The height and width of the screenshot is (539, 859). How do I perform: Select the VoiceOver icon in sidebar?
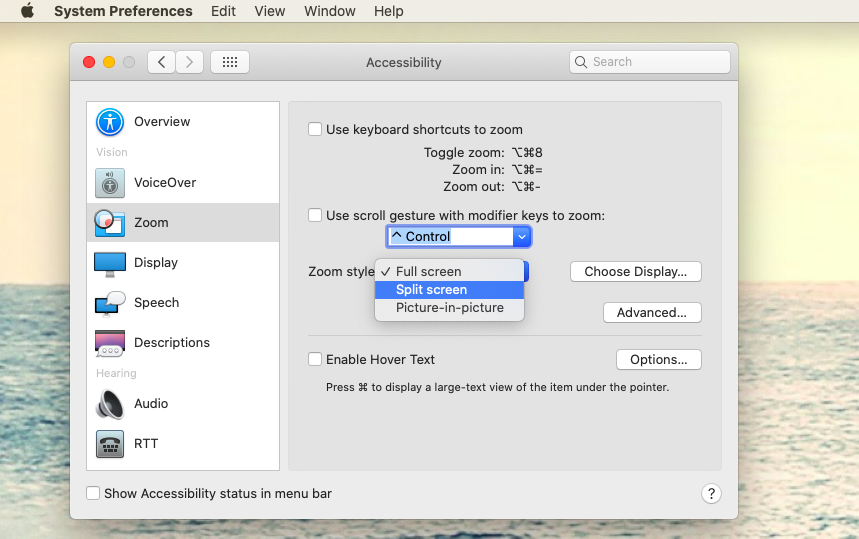(110, 183)
